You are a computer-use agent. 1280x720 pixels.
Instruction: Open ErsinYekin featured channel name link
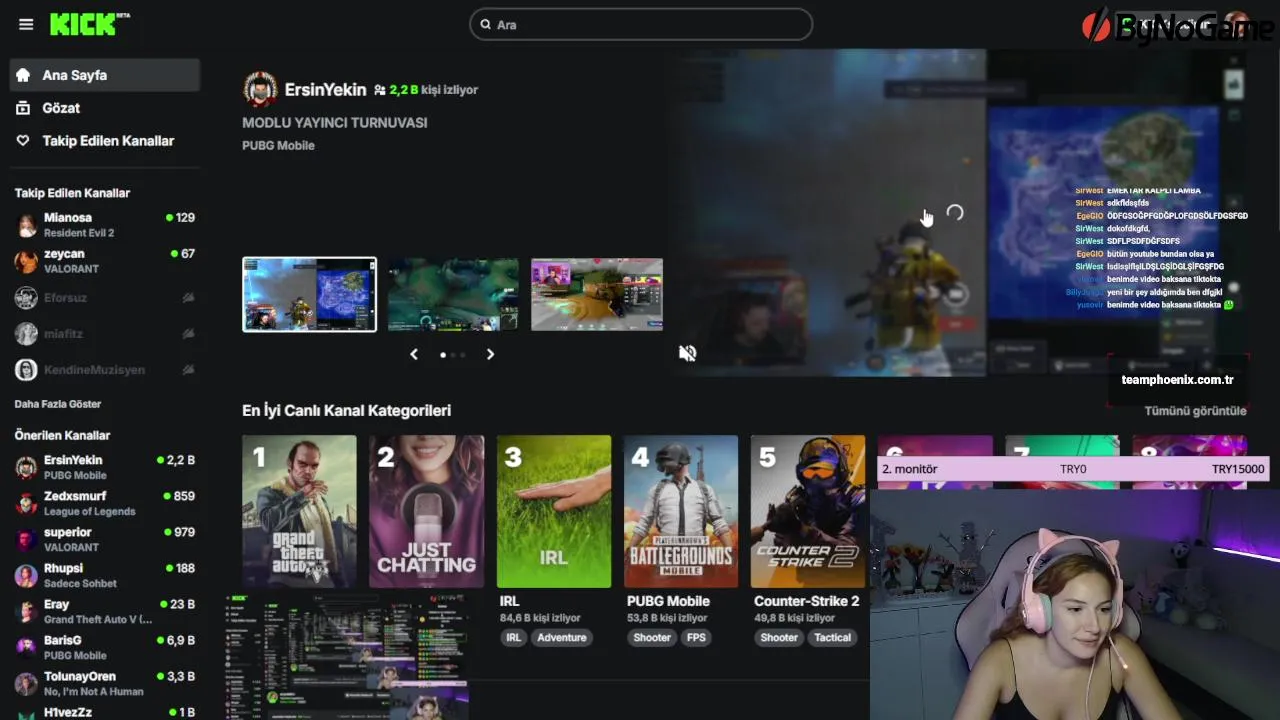point(325,89)
